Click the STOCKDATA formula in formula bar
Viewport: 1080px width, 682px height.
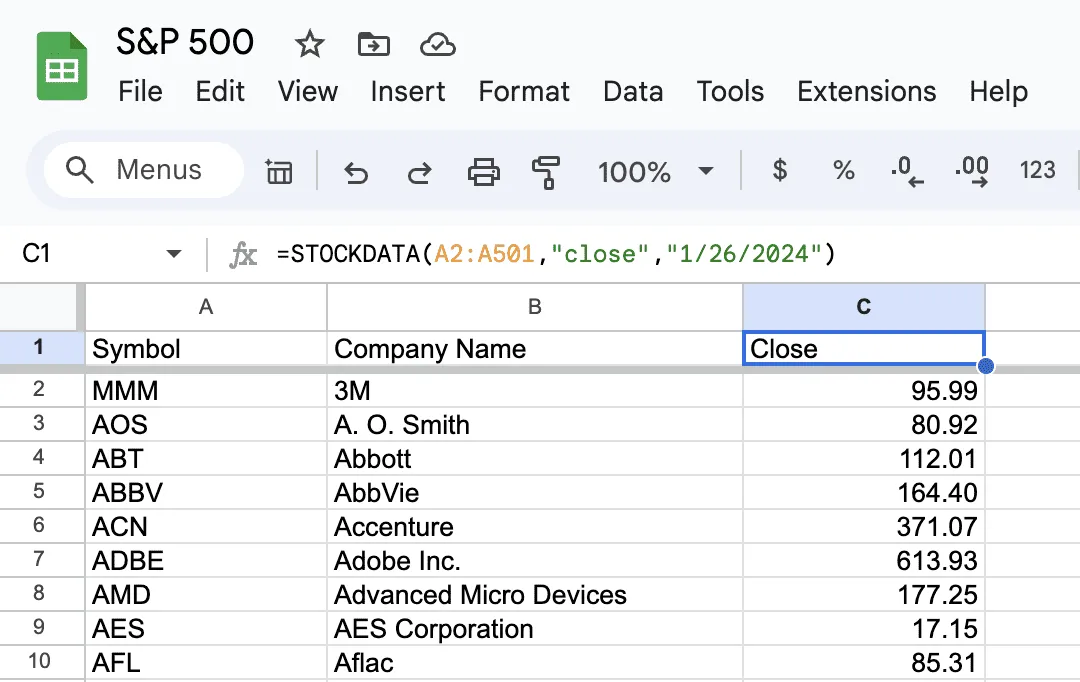556,254
